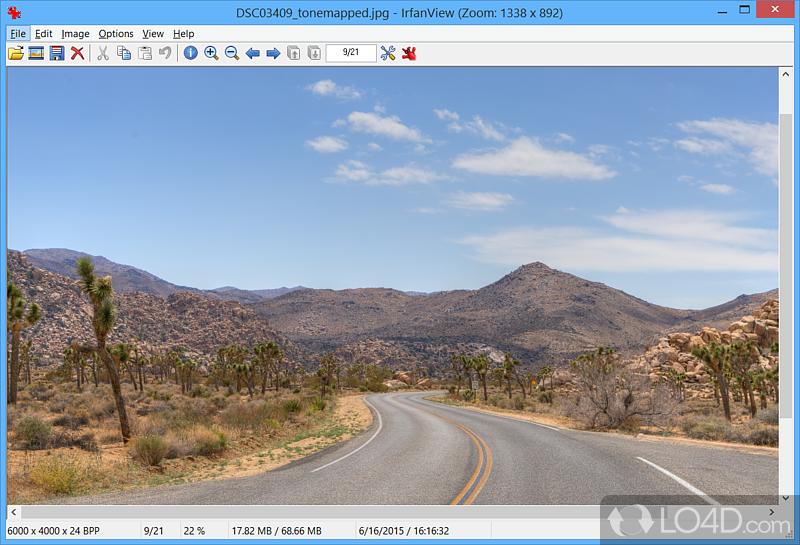Click the red IrfanView about icon
Screen dimensions: 800x545
[409, 53]
